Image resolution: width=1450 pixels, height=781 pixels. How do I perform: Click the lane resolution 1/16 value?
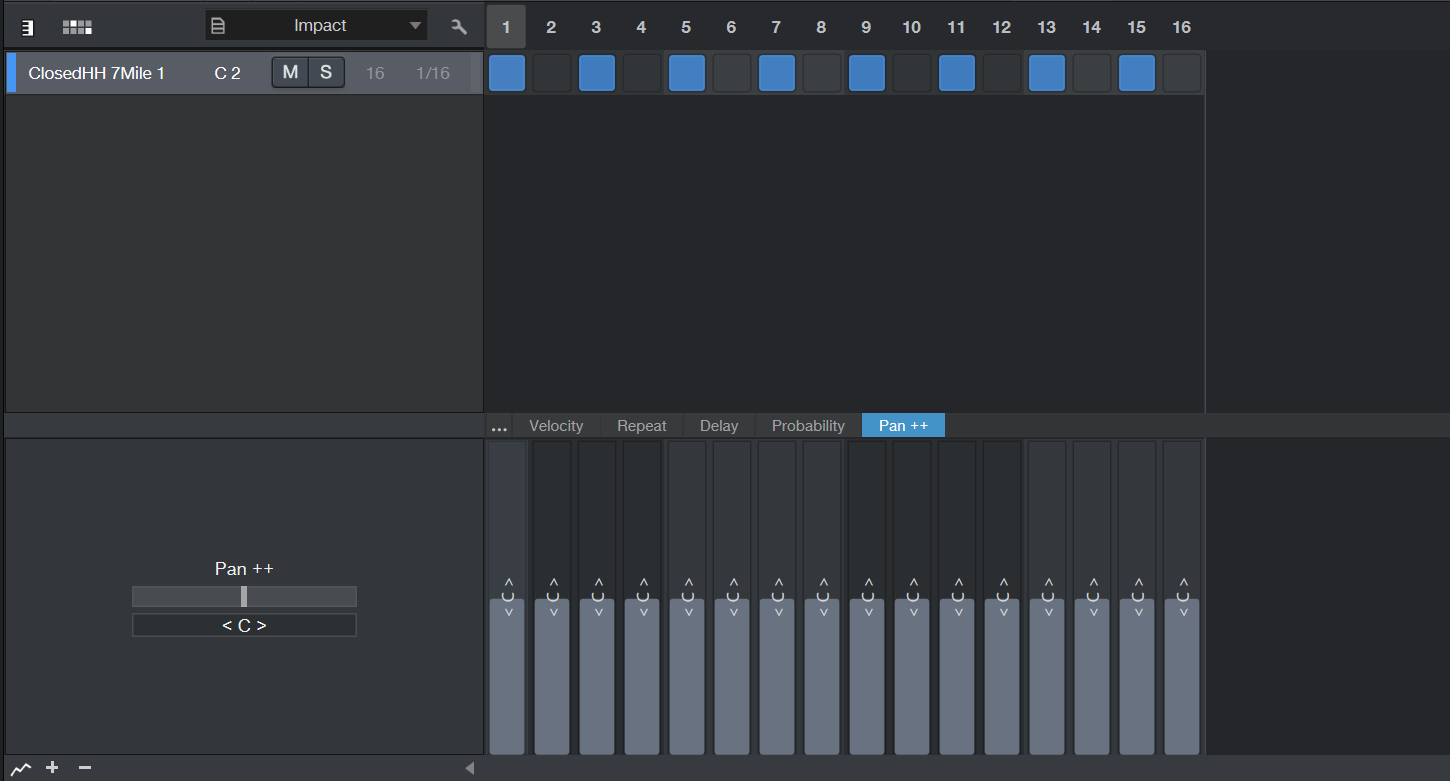point(433,73)
